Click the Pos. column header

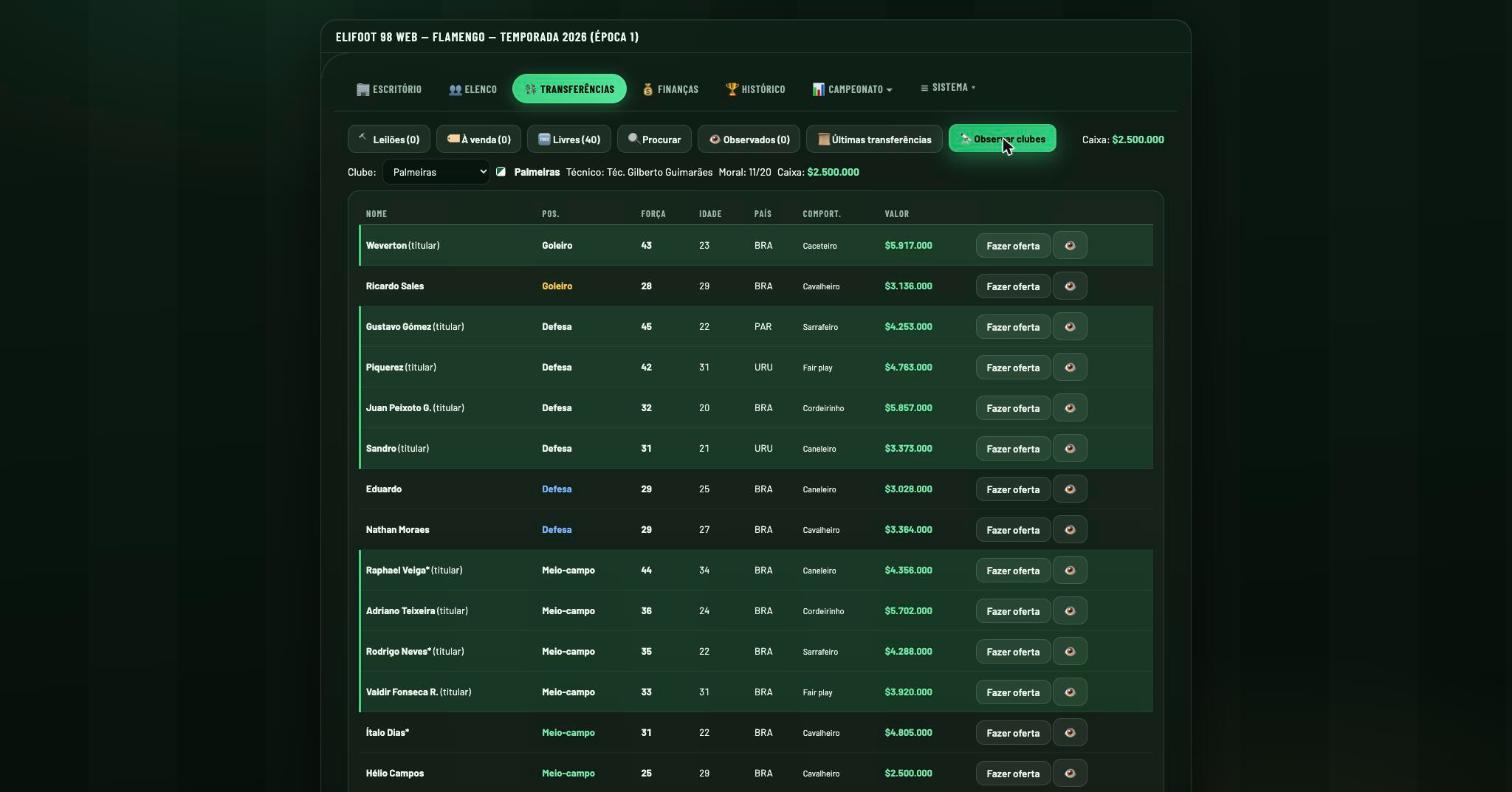[x=550, y=214]
